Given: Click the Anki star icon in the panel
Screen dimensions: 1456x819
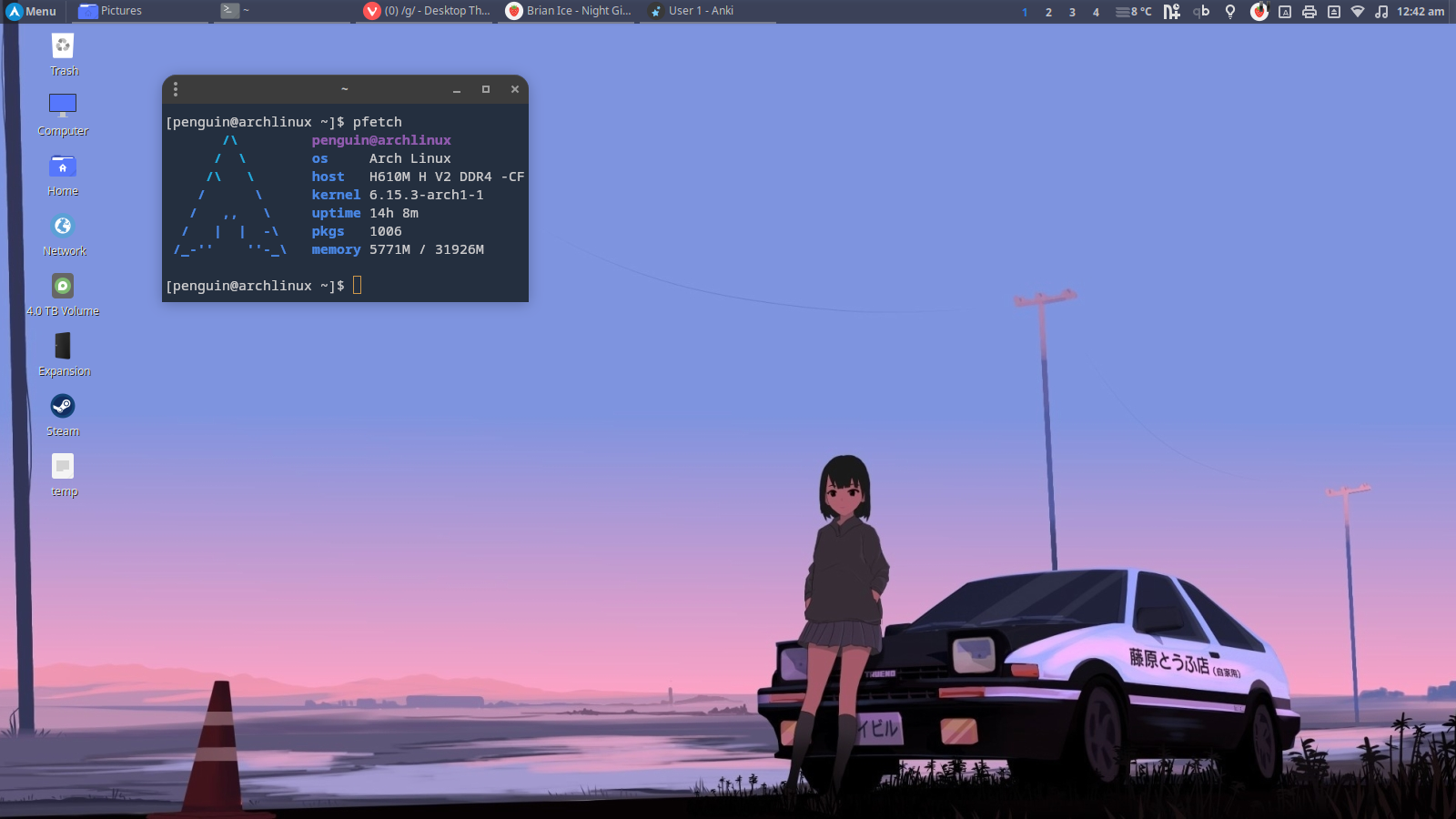Looking at the screenshot, I should coord(655,11).
